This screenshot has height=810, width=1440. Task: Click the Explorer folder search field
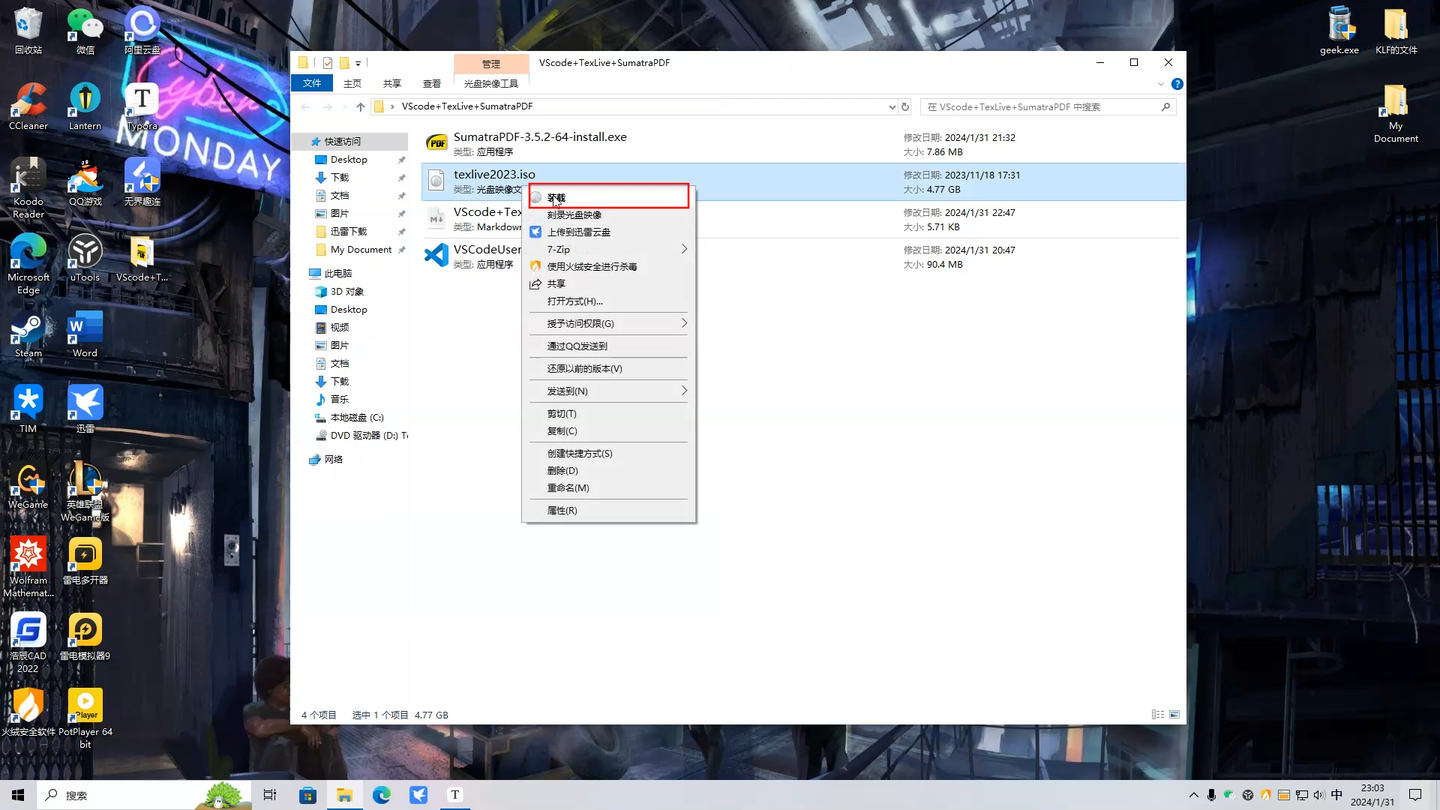click(1048, 106)
